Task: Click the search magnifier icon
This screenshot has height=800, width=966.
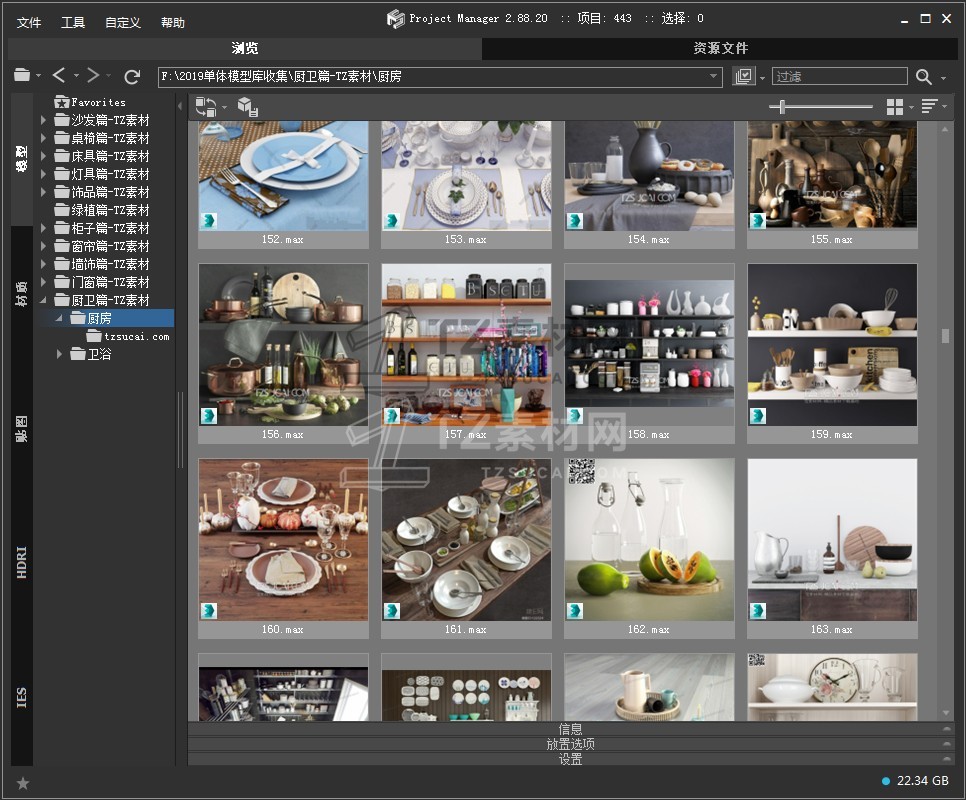Action: pyautogui.click(x=924, y=77)
